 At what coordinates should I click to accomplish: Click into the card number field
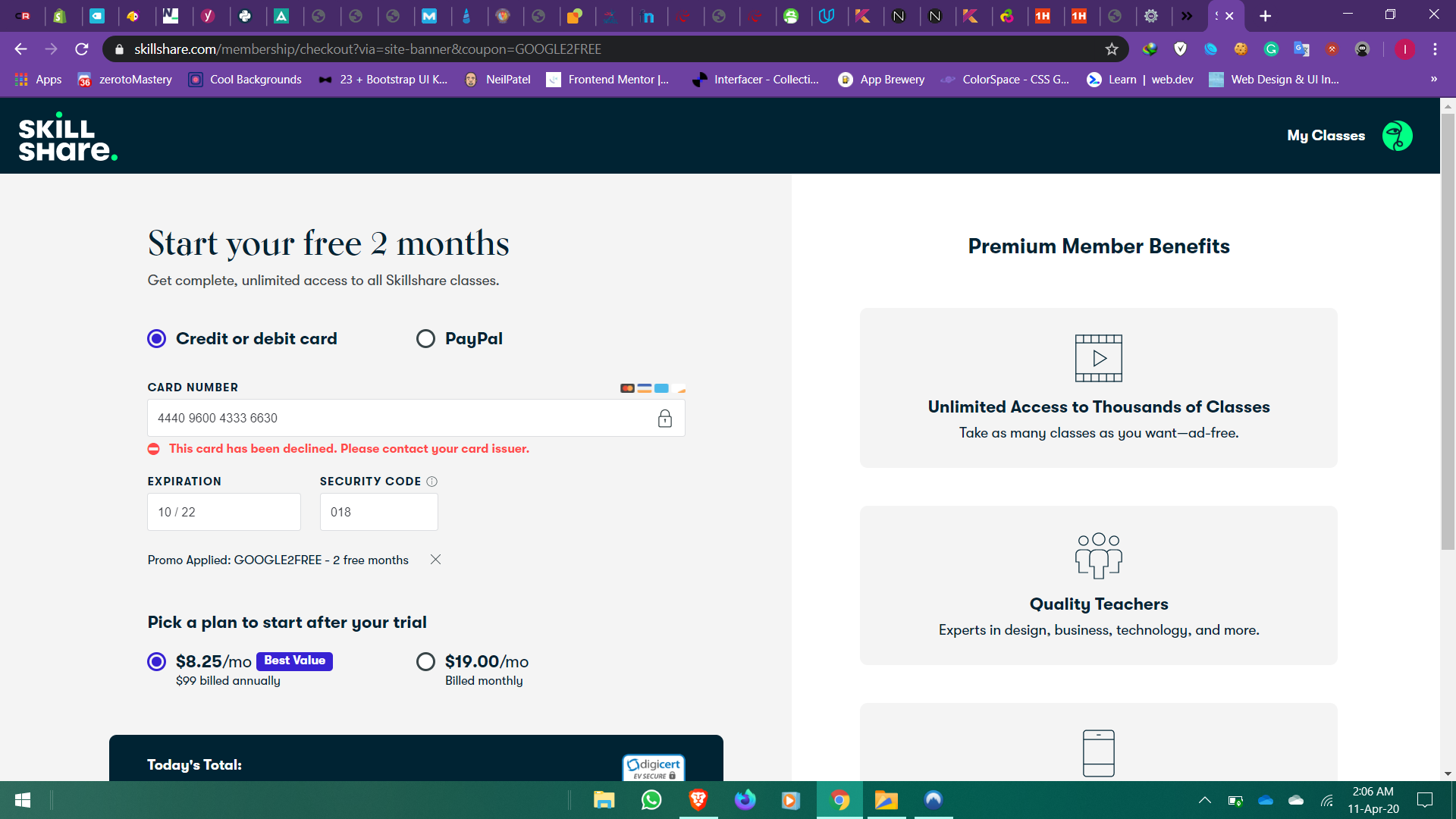coord(402,418)
